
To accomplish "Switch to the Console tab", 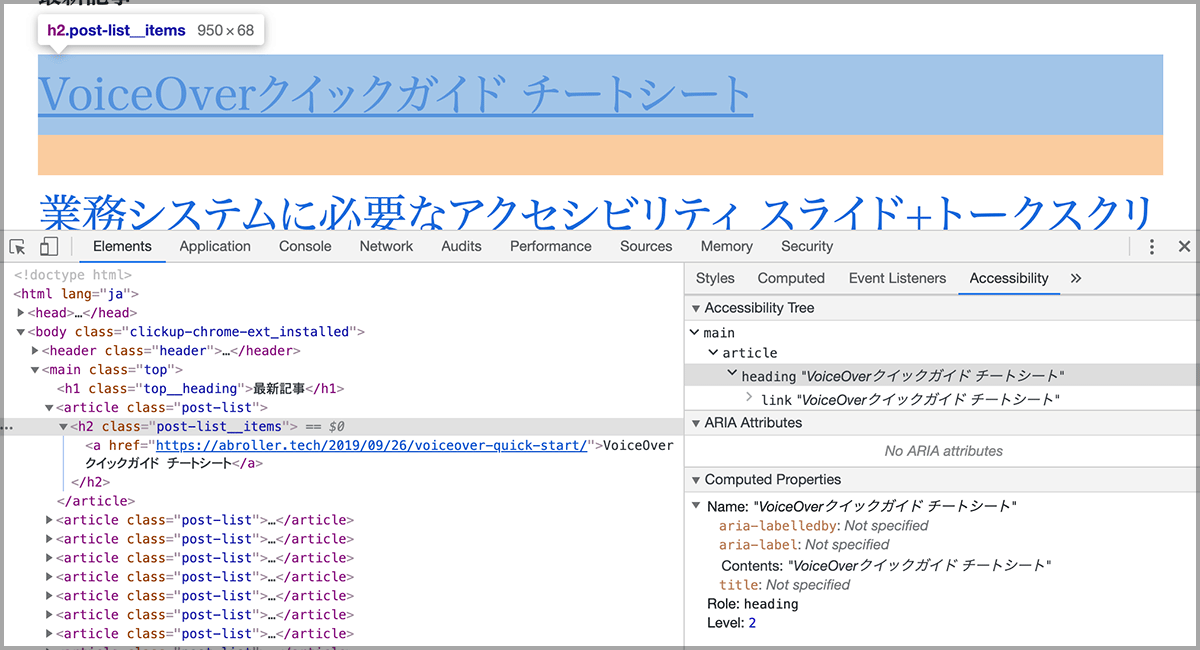I will [x=305, y=246].
